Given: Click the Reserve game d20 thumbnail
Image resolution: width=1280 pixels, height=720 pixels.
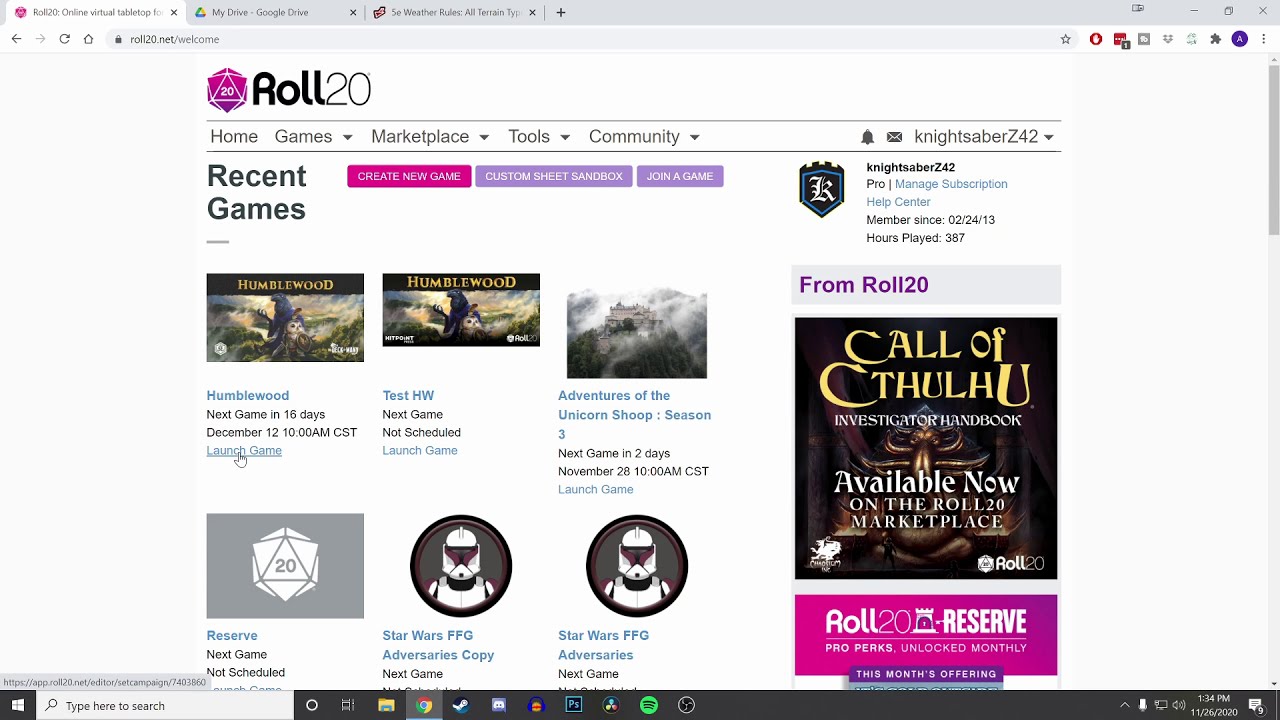Looking at the screenshot, I should tap(285, 566).
